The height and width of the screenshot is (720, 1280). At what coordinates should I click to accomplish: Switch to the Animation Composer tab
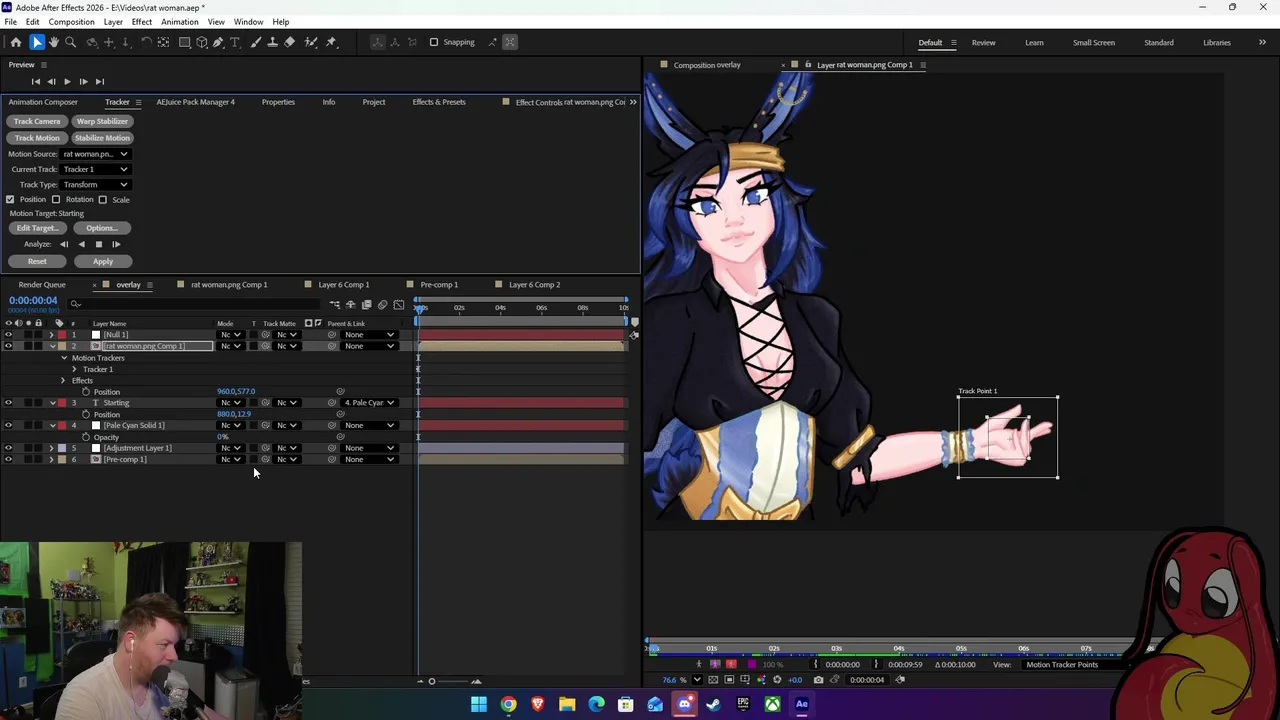(43, 102)
